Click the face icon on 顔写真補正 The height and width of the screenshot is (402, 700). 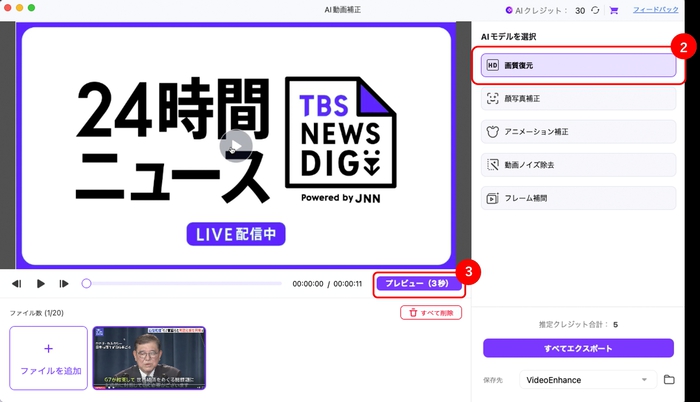[492, 98]
